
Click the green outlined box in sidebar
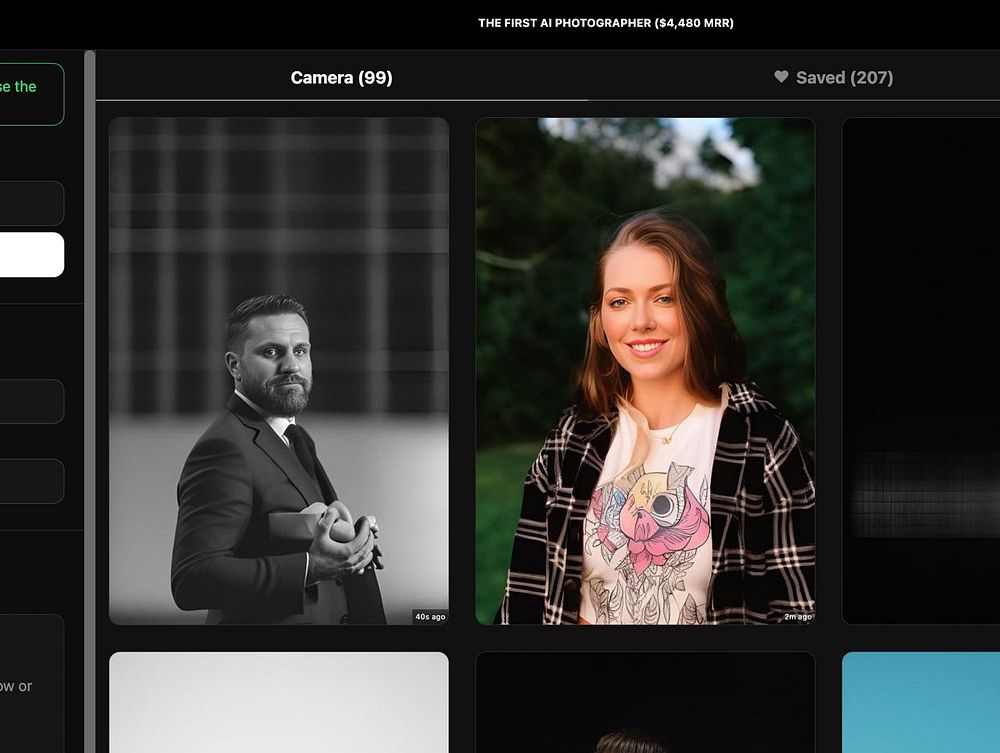tap(32, 94)
